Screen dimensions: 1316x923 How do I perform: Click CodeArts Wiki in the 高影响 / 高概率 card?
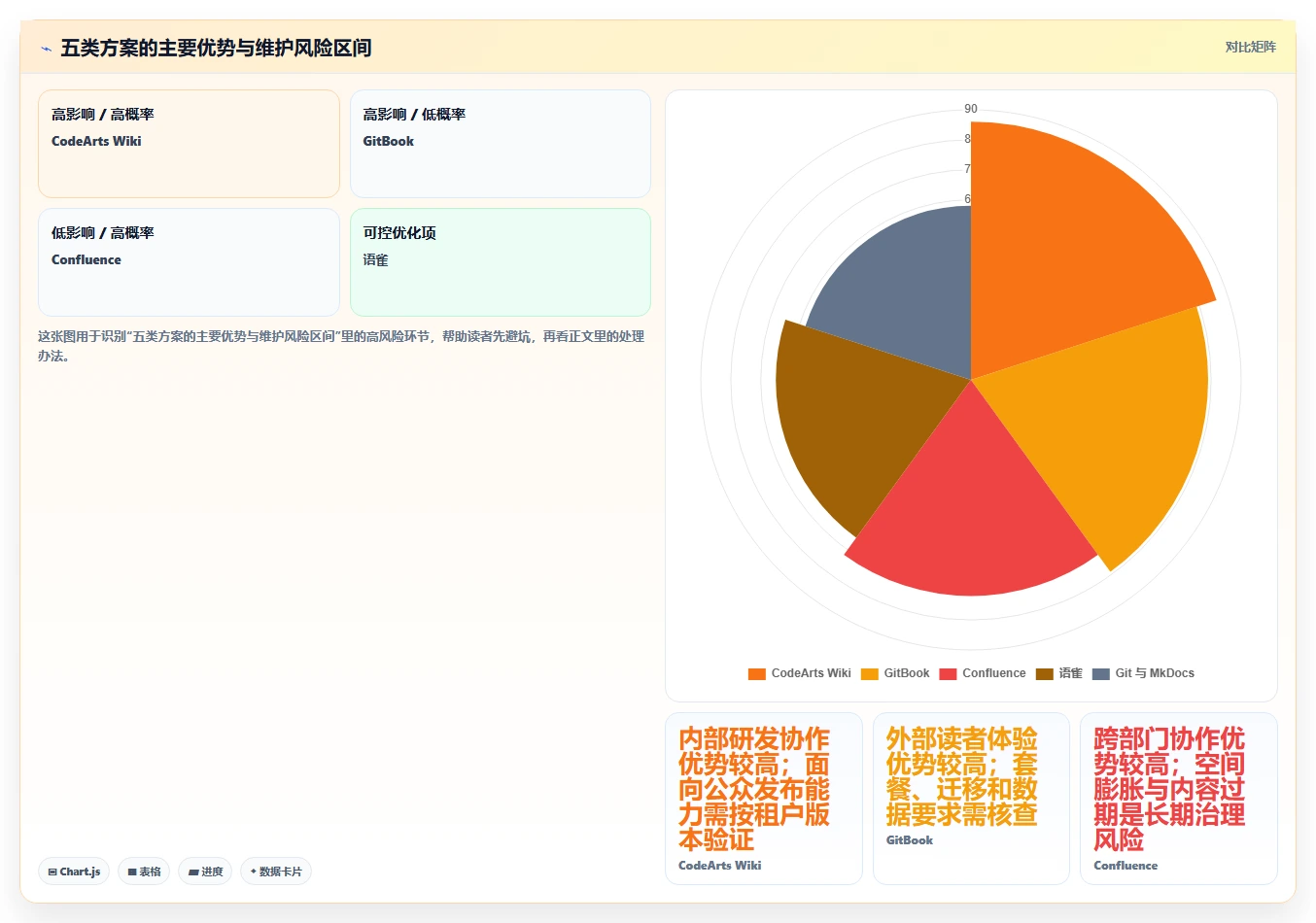pyautogui.click(x=96, y=141)
